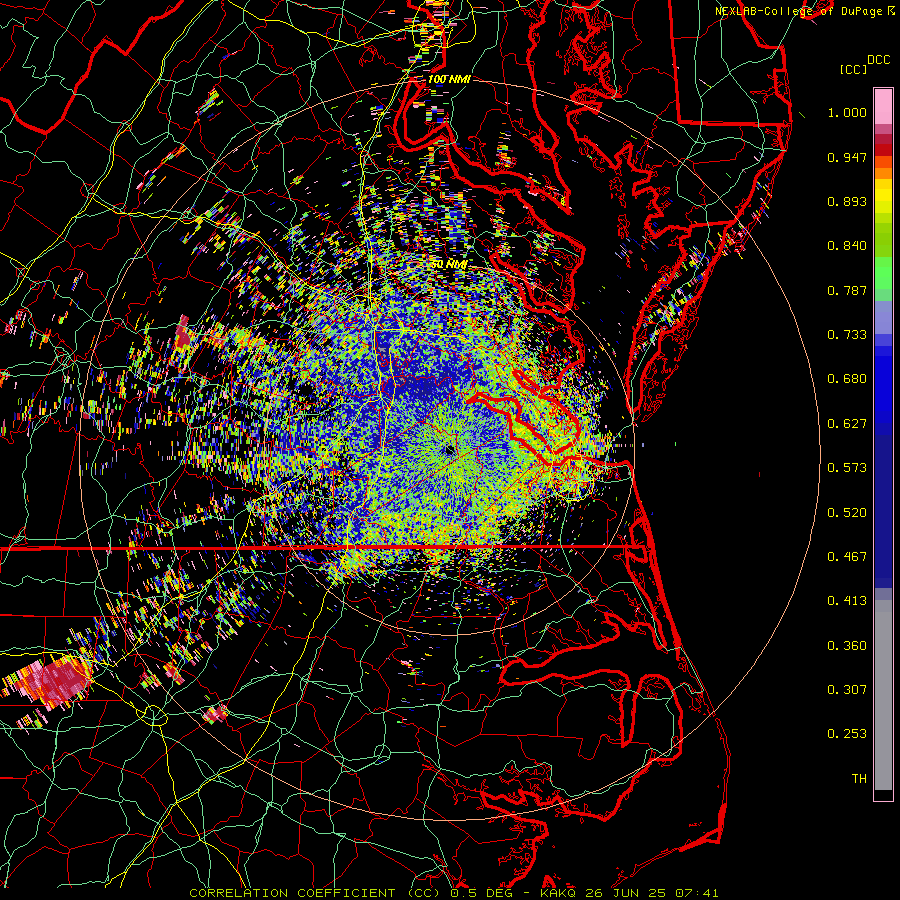The image size is (900, 900).
Task: Click the 0.893 scale value
Action: [847, 201]
